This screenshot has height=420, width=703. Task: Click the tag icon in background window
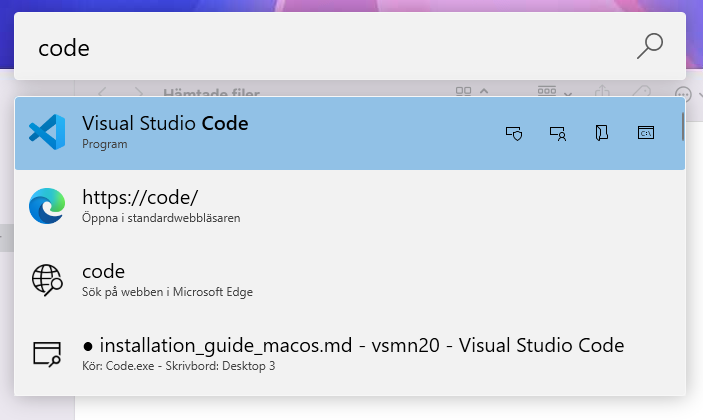pyautogui.click(x=642, y=91)
